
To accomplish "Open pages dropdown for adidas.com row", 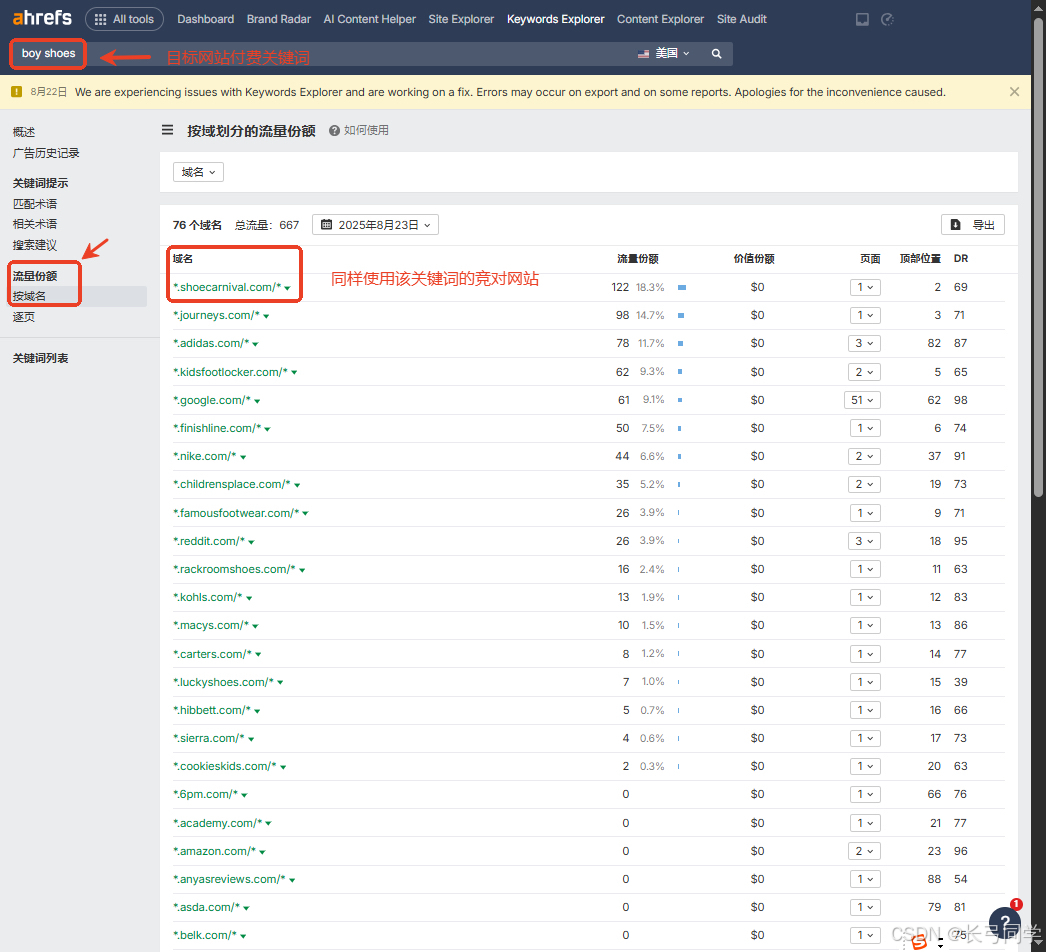I will 865,343.
